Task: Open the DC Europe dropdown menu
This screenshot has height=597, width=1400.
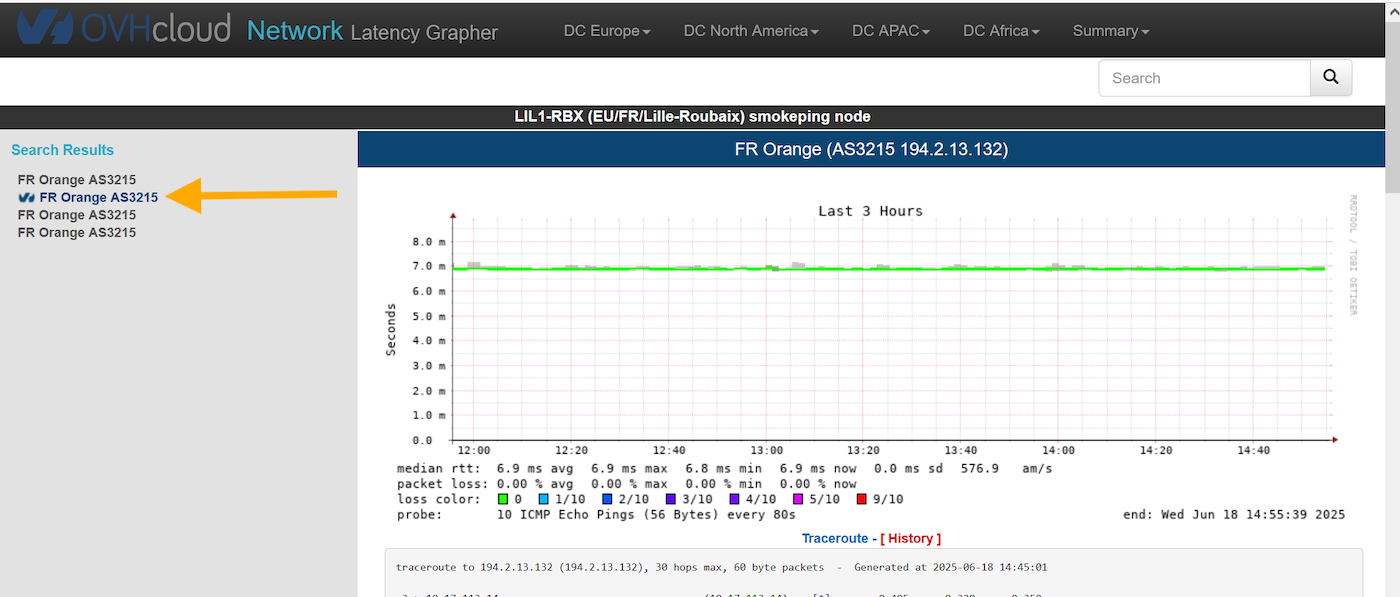Action: point(606,31)
